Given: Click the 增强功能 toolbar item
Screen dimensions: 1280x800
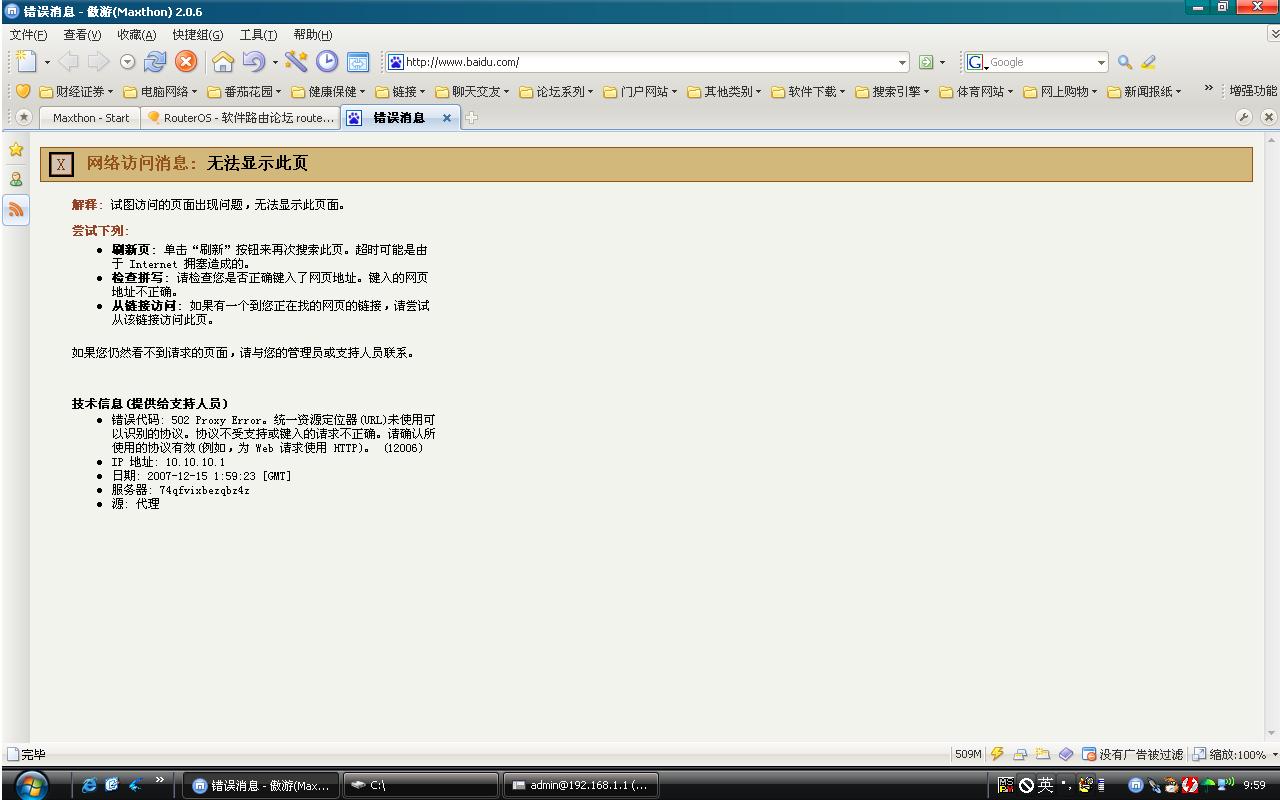Looking at the screenshot, I should pyautogui.click(x=1253, y=91).
